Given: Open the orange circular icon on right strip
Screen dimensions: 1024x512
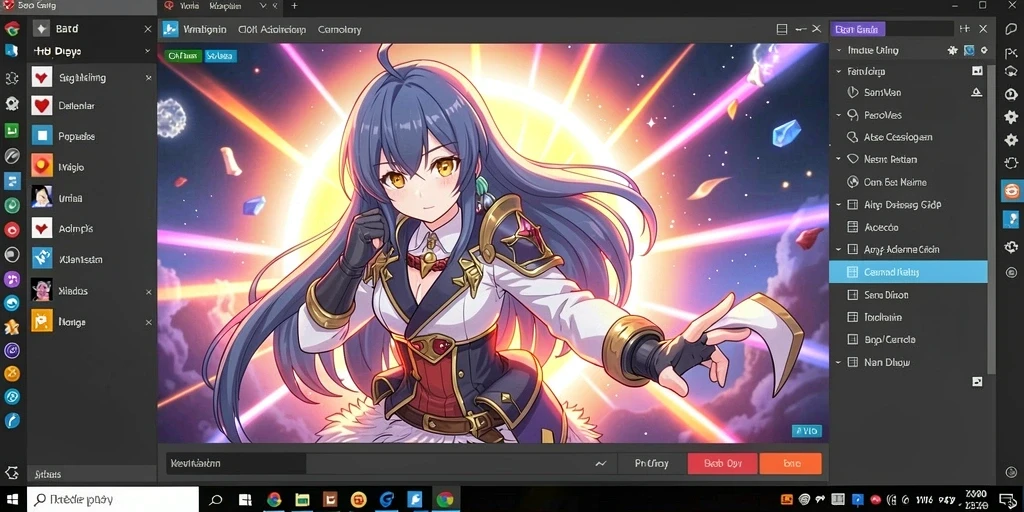Looking at the screenshot, I should tap(1012, 191).
